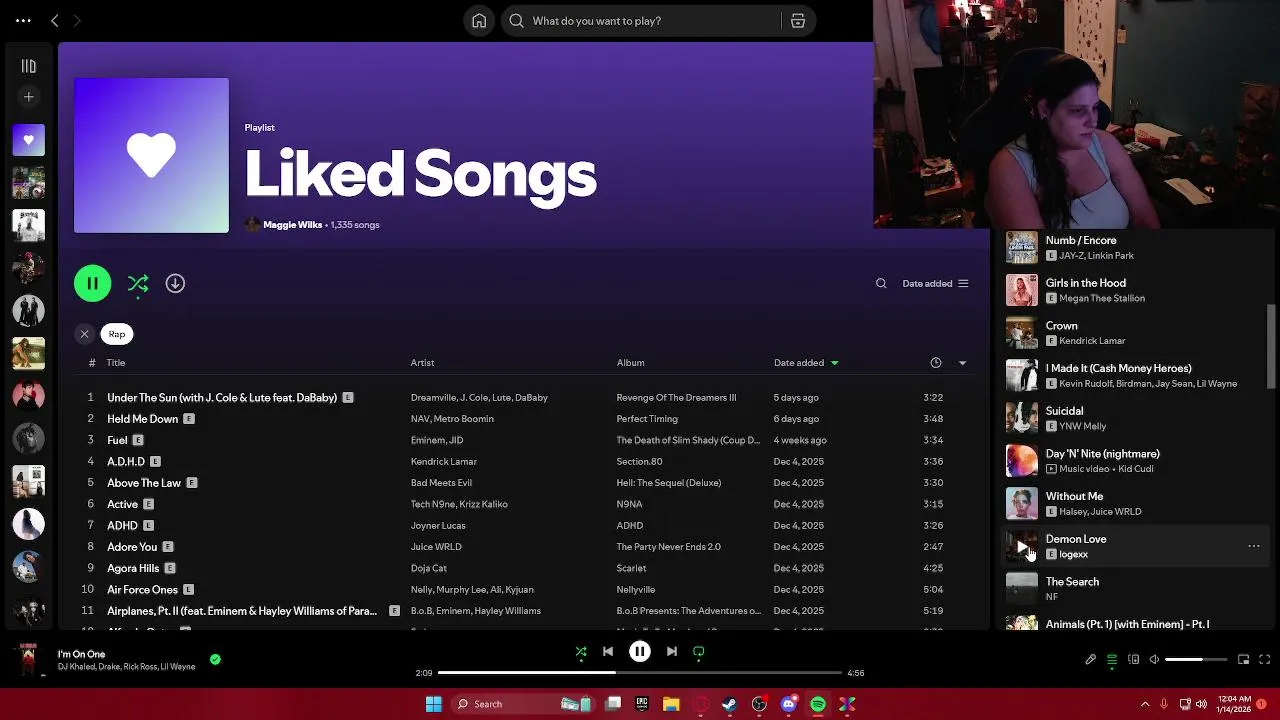Select Crown by Kendrick Lamar in queue
The width and height of the screenshot is (1280, 720).
[1134, 333]
